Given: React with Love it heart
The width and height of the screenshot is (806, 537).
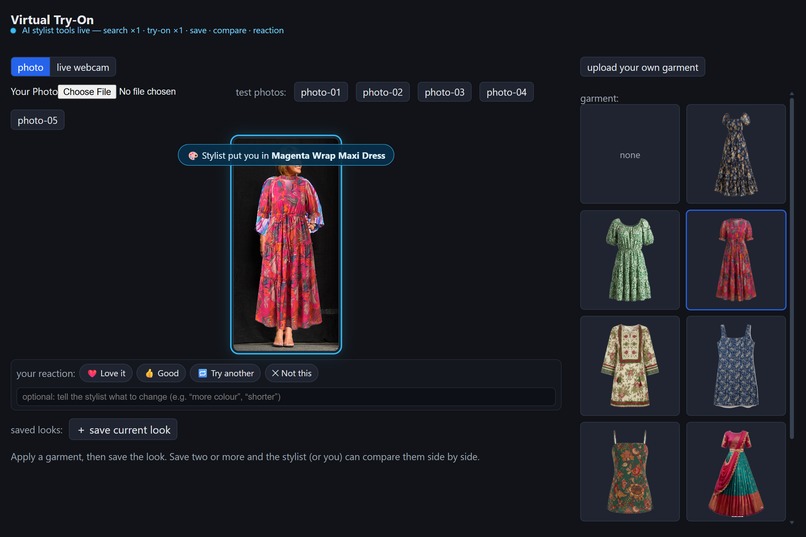Looking at the screenshot, I should (x=106, y=373).
